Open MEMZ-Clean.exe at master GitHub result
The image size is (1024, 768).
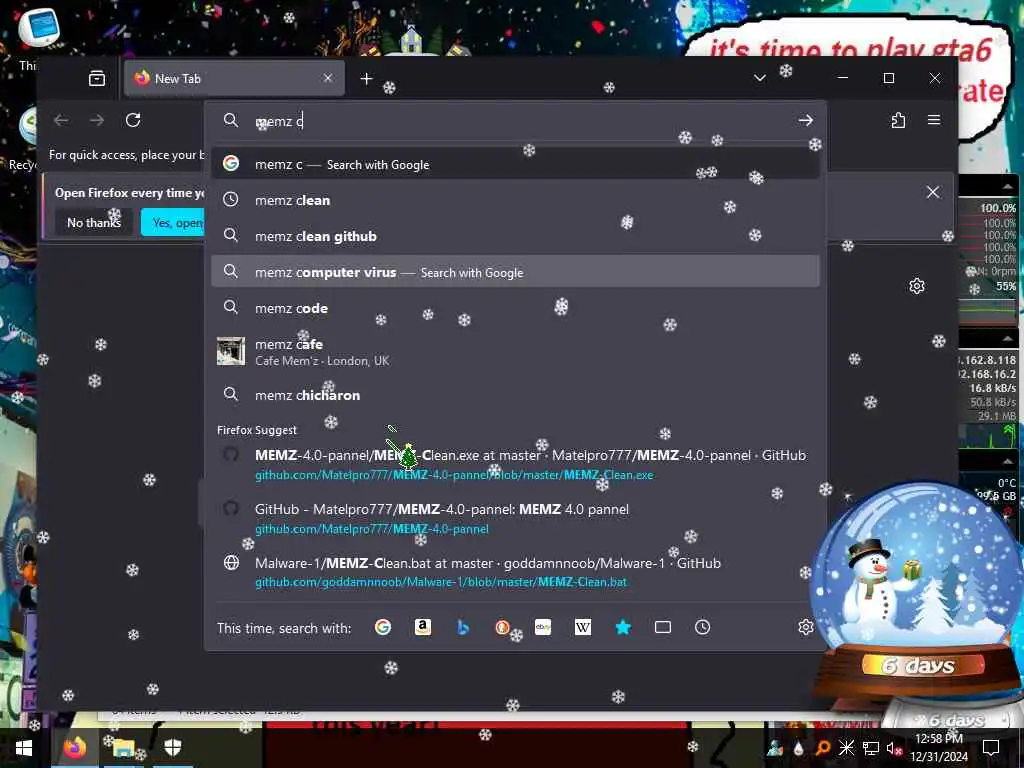click(515, 464)
